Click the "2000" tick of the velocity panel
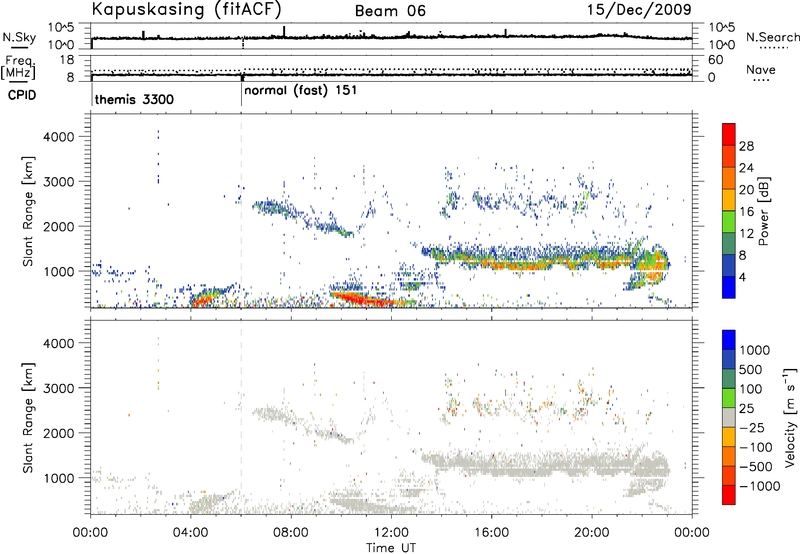The height and width of the screenshot is (554, 800). [x=58, y=433]
